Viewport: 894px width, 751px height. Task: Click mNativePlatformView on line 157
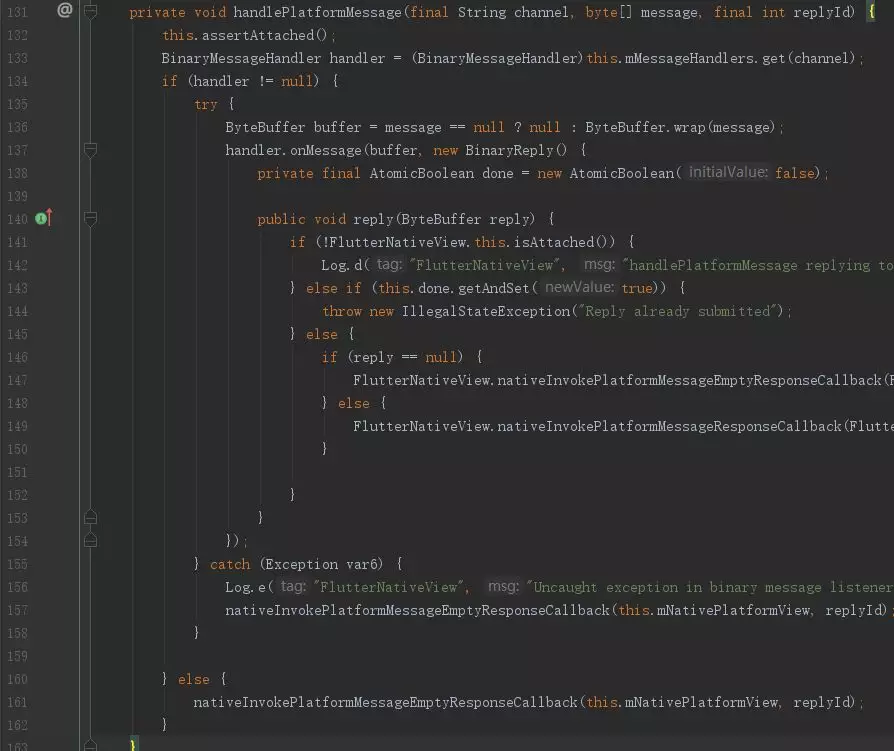[x=733, y=611]
